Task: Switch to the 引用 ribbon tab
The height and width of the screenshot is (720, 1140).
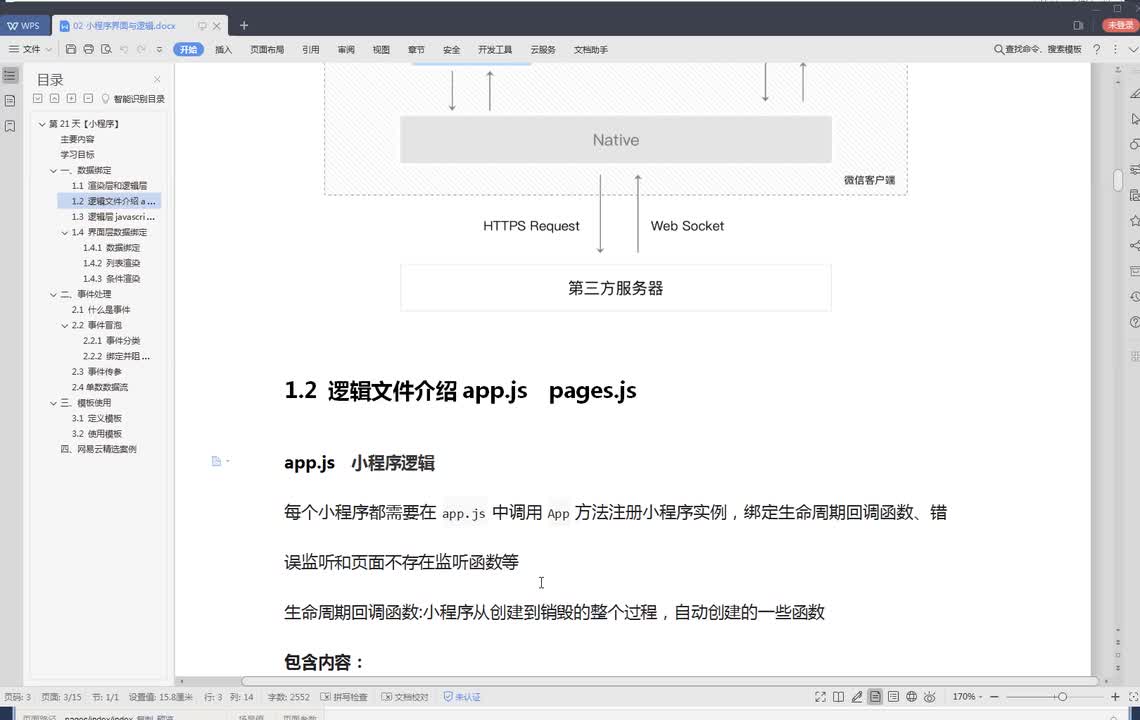Action: (x=310, y=49)
